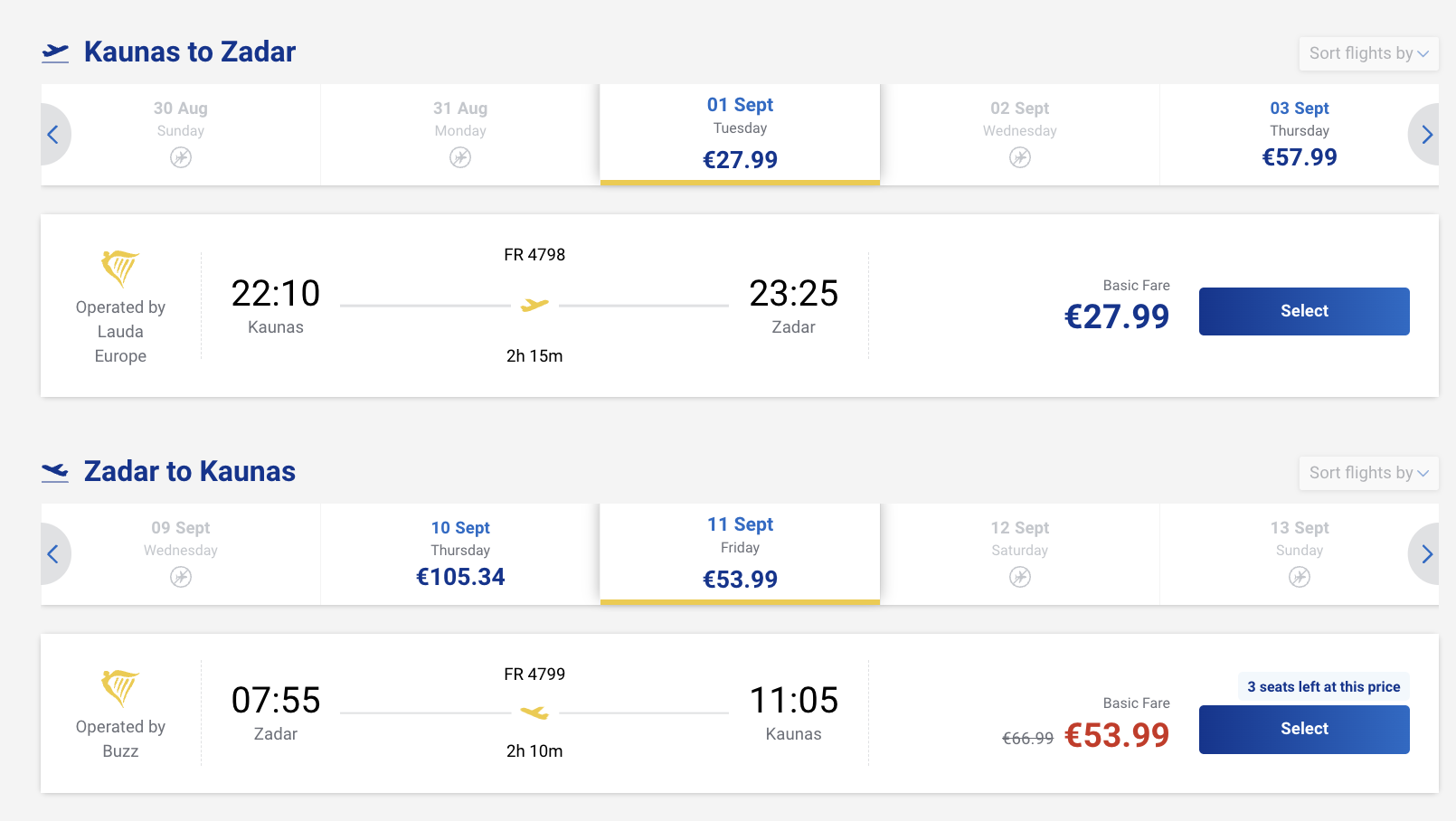The height and width of the screenshot is (821, 1456).
Task: Open Sort flights by for Zadar to Kaunas
Action: pyautogui.click(x=1368, y=473)
